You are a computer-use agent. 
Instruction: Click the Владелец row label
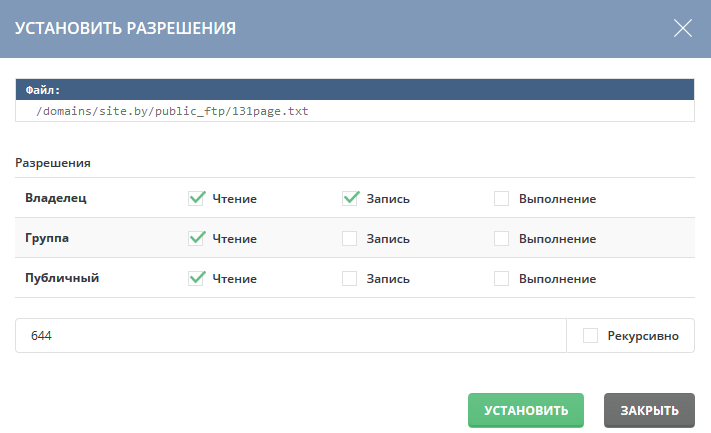56,198
